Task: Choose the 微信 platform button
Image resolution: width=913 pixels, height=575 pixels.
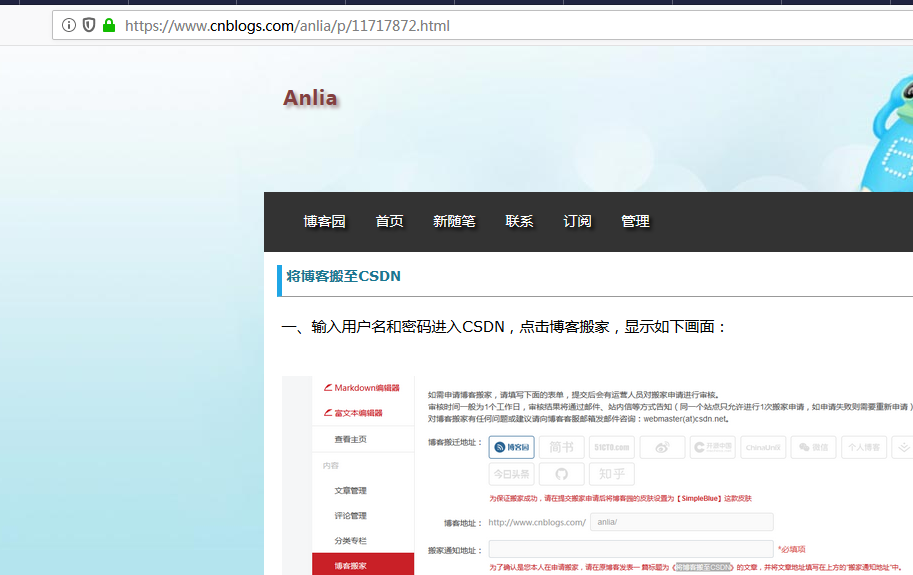Action: pyautogui.click(x=813, y=447)
